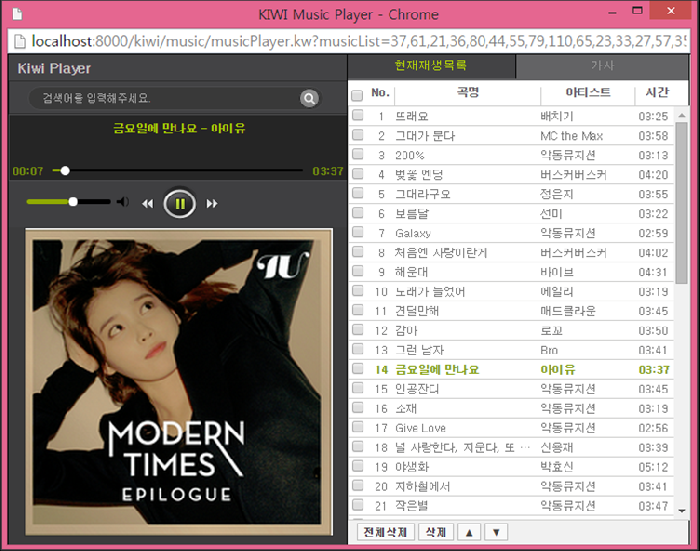700x551 pixels.
Task: Select checkbox for track 17 Give Love
Action: 357,427
